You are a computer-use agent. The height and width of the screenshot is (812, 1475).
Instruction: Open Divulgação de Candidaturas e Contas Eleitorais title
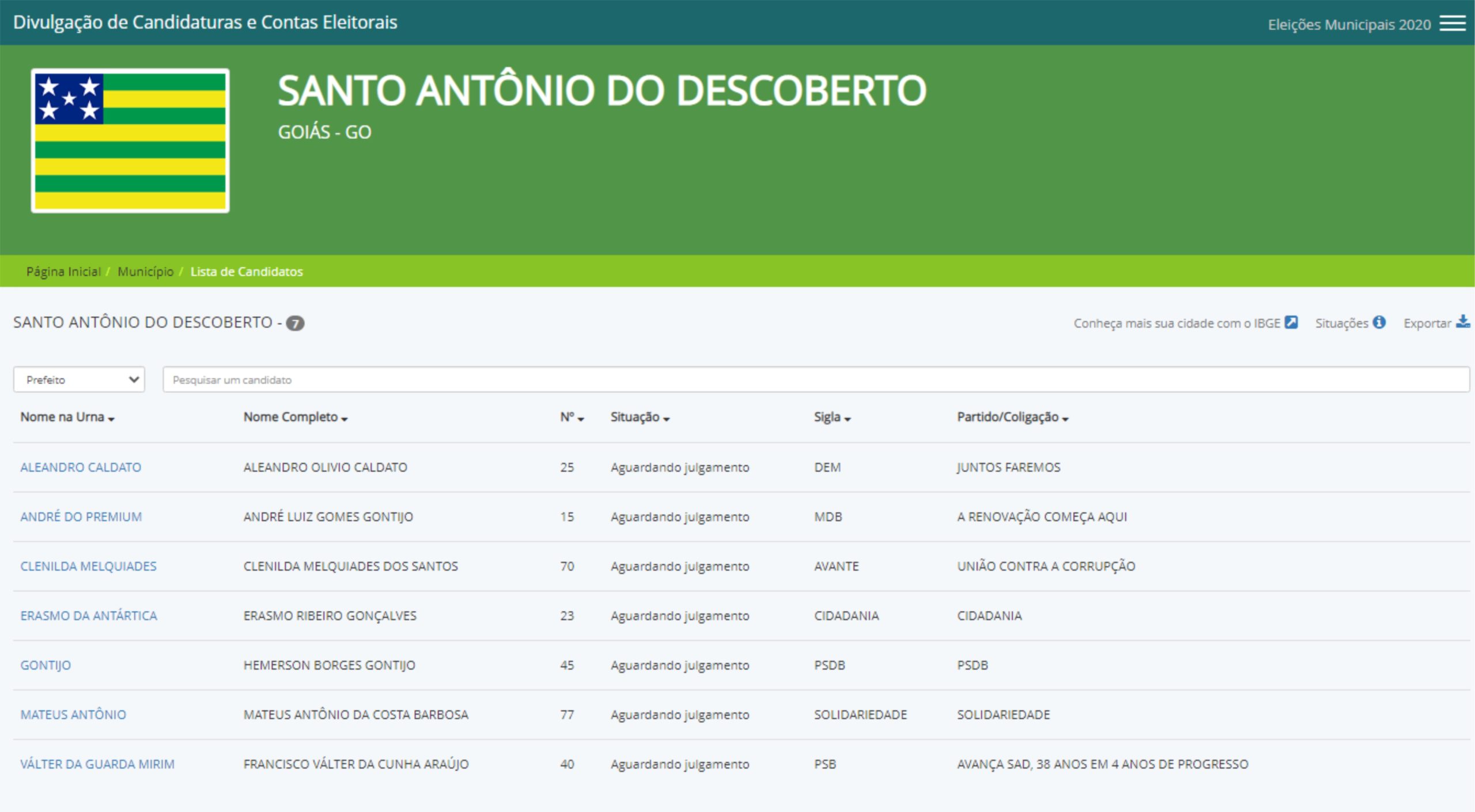(x=205, y=22)
